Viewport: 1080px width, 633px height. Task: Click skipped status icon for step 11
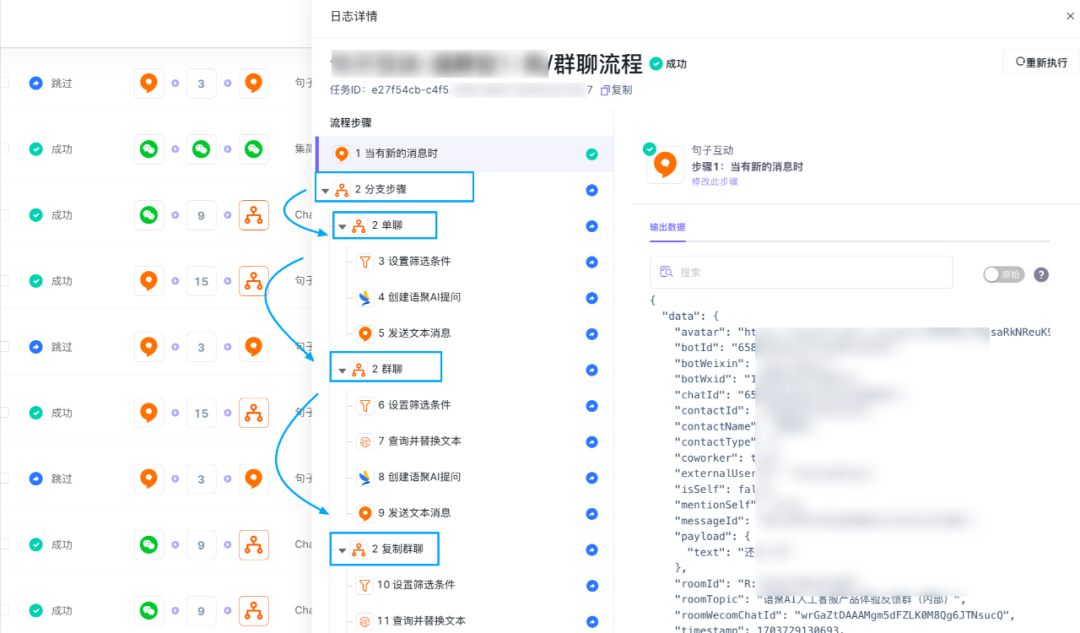pyautogui.click(x=592, y=621)
